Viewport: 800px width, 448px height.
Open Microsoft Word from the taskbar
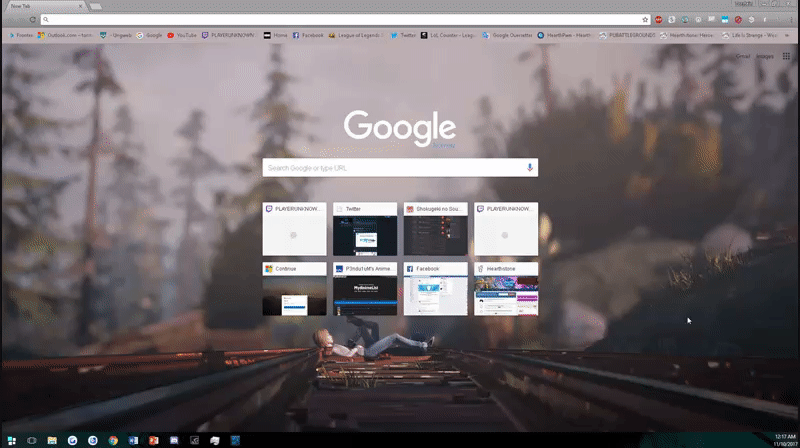pyautogui.click(x=133, y=440)
